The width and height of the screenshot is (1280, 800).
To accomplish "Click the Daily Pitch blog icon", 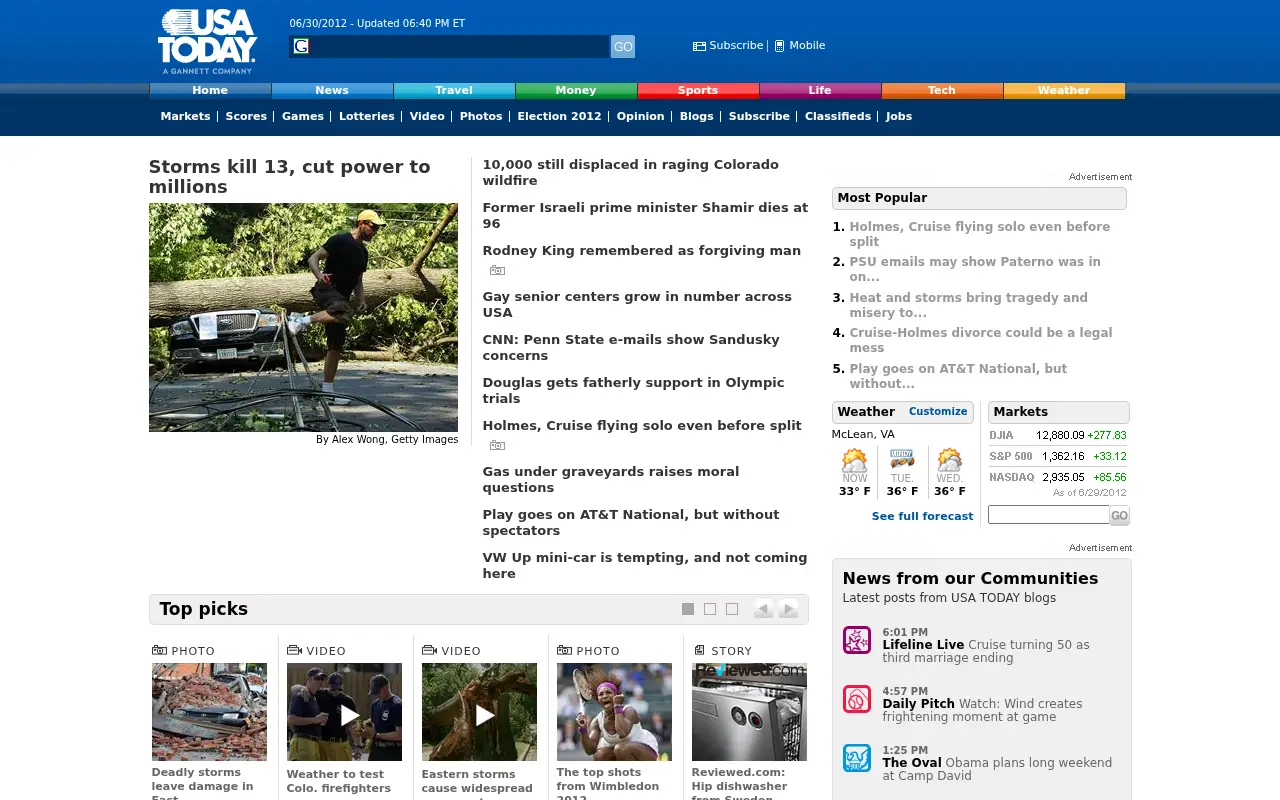I will [x=857, y=699].
